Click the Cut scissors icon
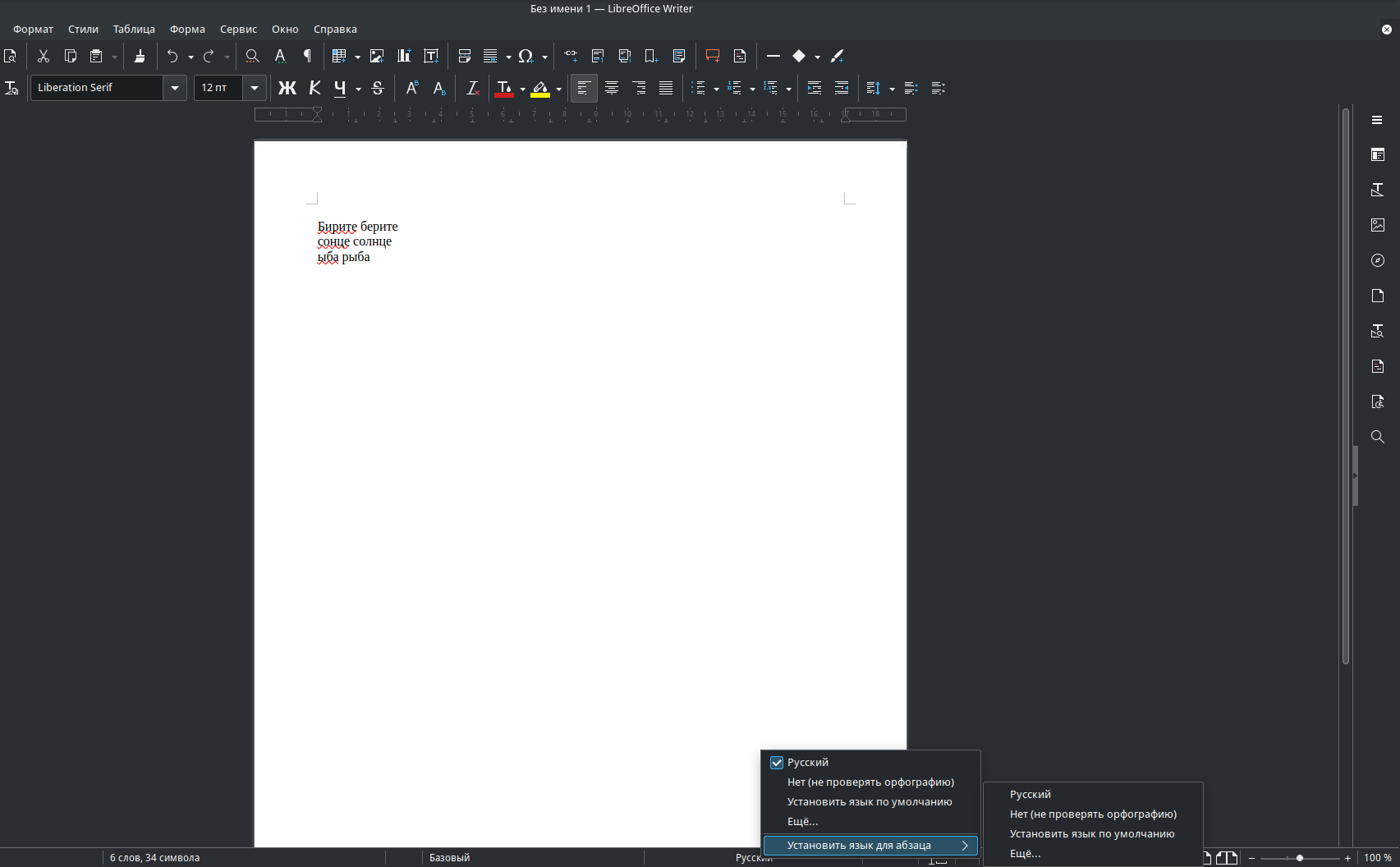Viewport: 1400px width, 867px height. tap(44, 56)
